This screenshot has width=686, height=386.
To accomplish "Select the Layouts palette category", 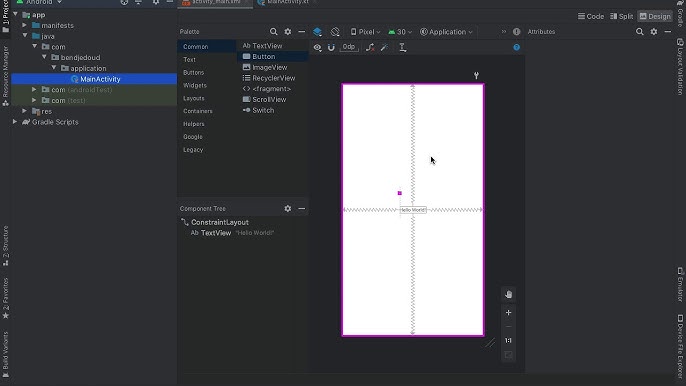I will pyautogui.click(x=194, y=98).
